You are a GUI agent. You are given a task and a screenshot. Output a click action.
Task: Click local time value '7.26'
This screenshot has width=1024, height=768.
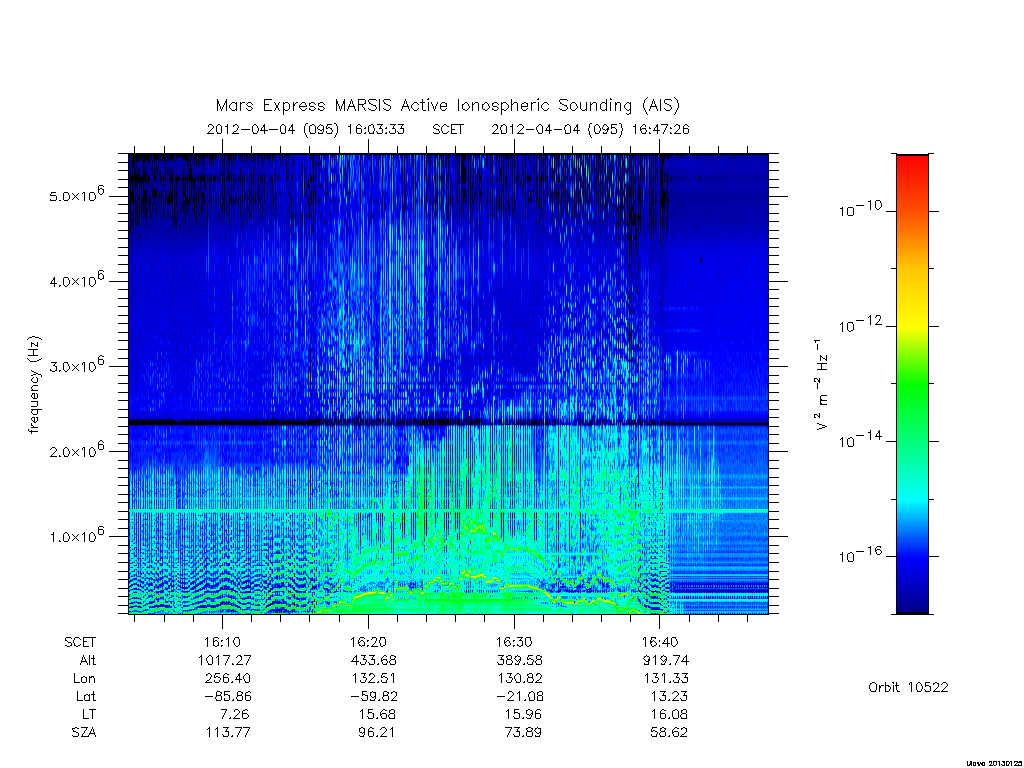tap(235, 714)
